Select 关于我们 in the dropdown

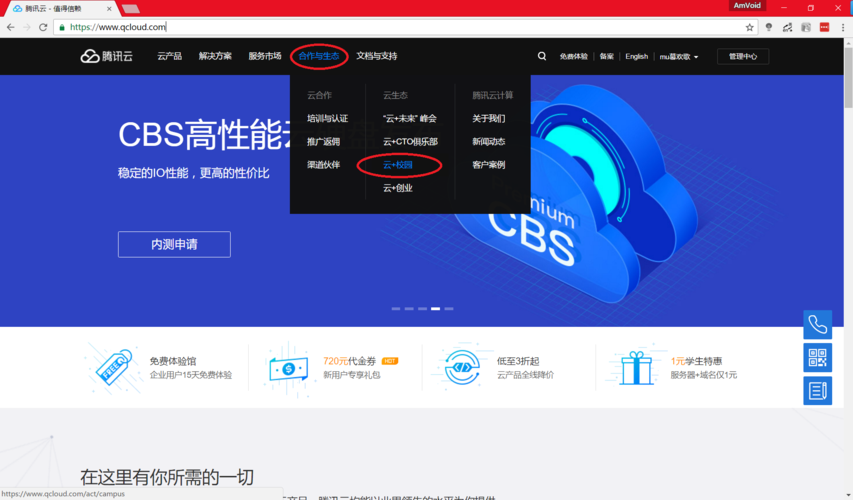489,119
